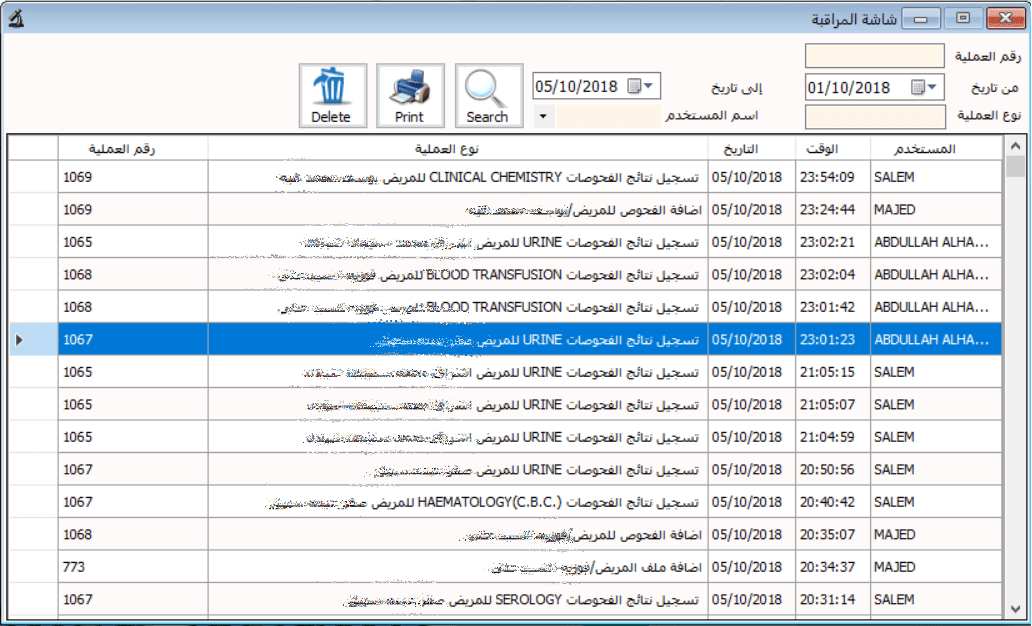Viewport: 1032px width, 626px height.
Task: Click the التاريخ column header
Action: pos(740,149)
